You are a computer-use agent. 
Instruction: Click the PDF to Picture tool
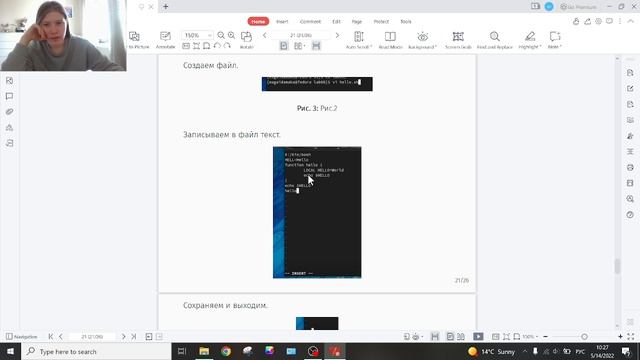(x=136, y=40)
